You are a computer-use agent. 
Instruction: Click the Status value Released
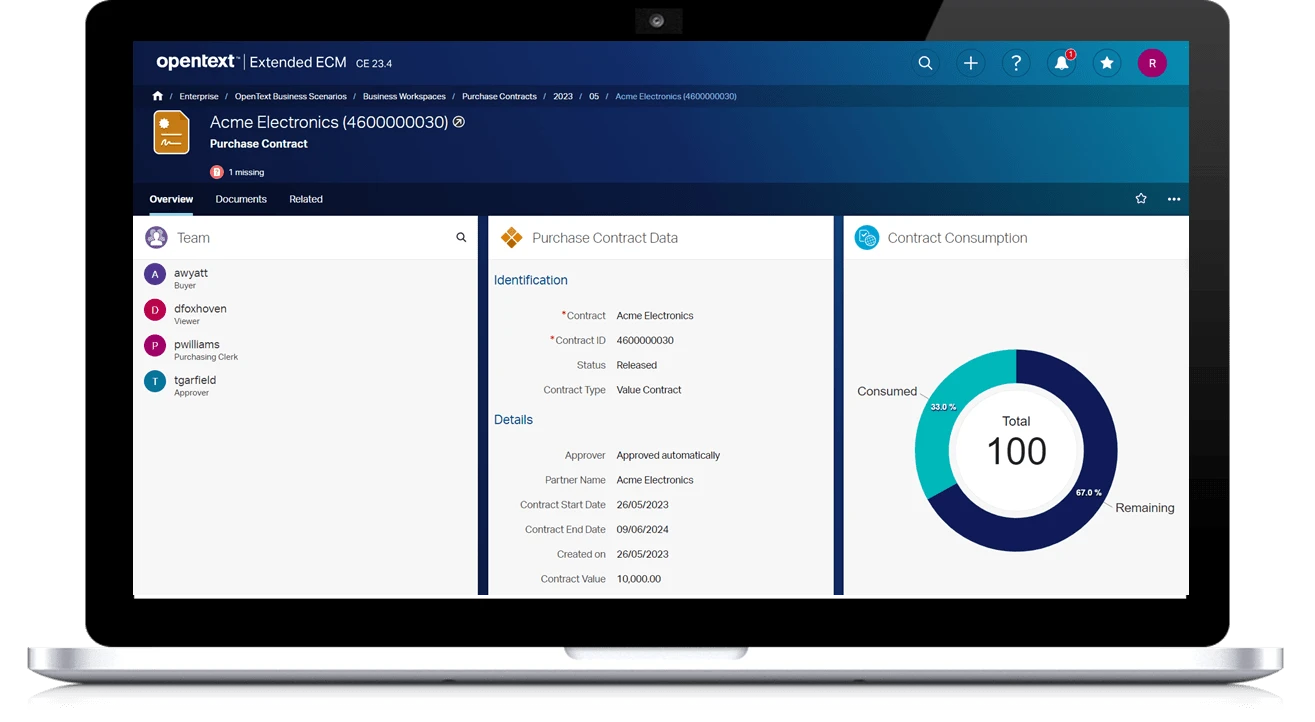pos(636,365)
